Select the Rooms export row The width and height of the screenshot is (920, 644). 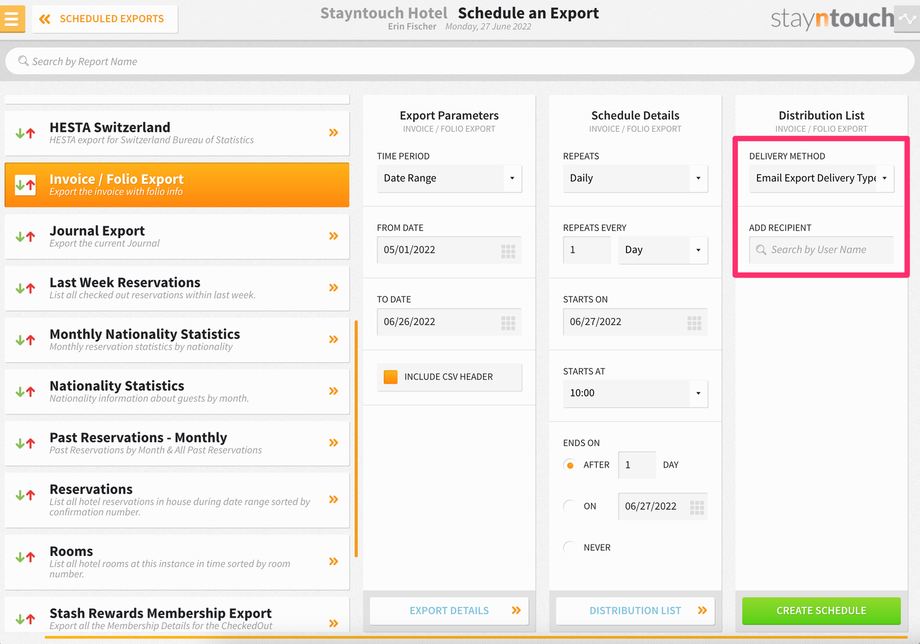[177, 562]
